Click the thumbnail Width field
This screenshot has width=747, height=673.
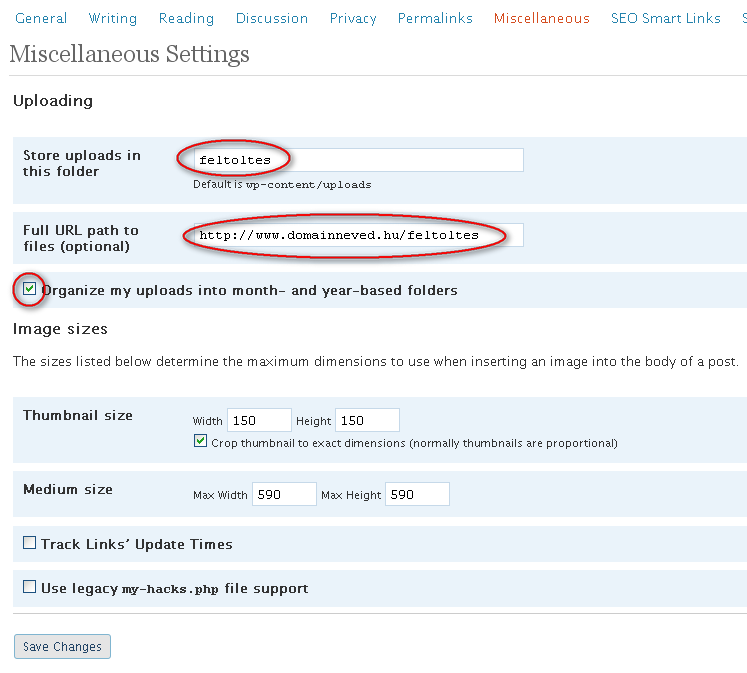[x=259, y=420]
